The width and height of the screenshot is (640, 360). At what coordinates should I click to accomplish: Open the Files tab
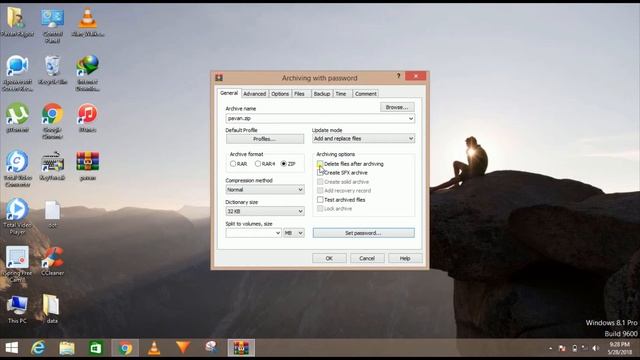point(300,94)
